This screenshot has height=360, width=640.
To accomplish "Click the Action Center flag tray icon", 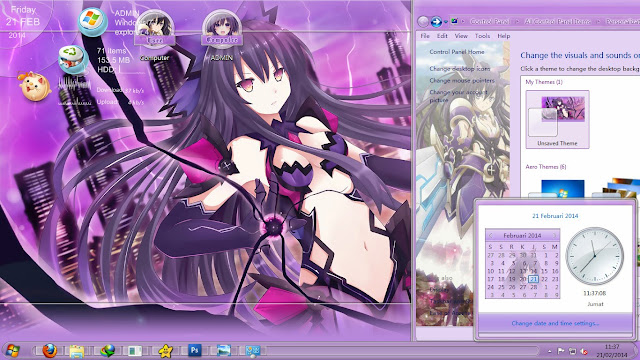I will click(561, 351).
